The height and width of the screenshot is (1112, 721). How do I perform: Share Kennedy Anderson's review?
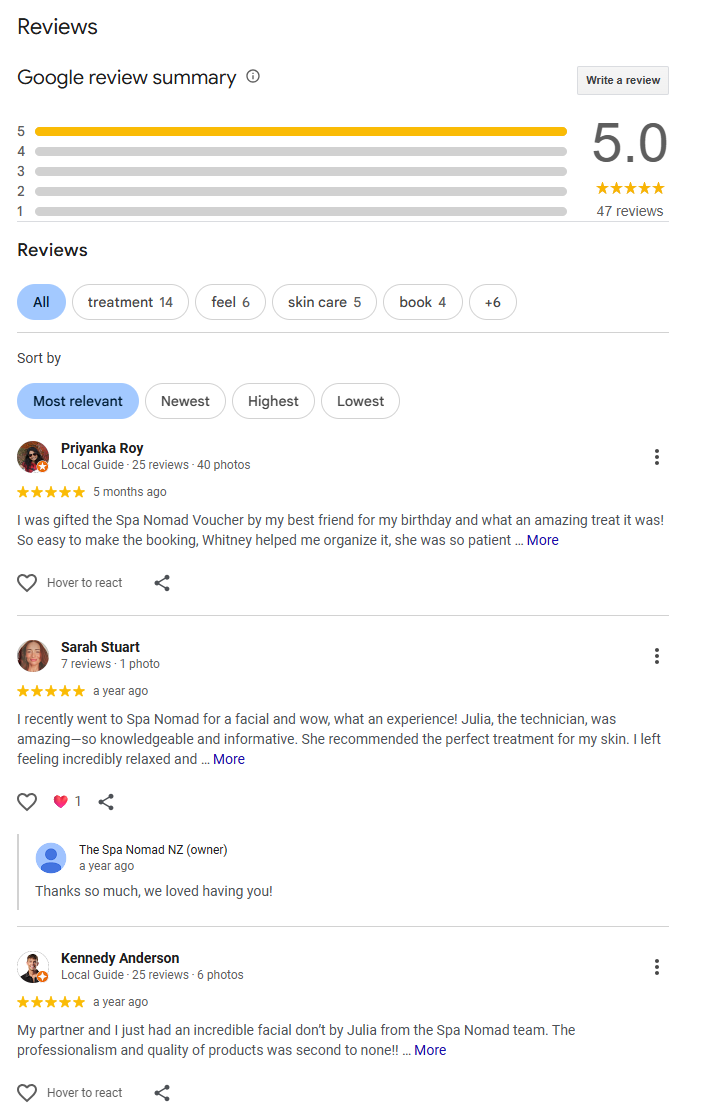(x=162, y=1093)
